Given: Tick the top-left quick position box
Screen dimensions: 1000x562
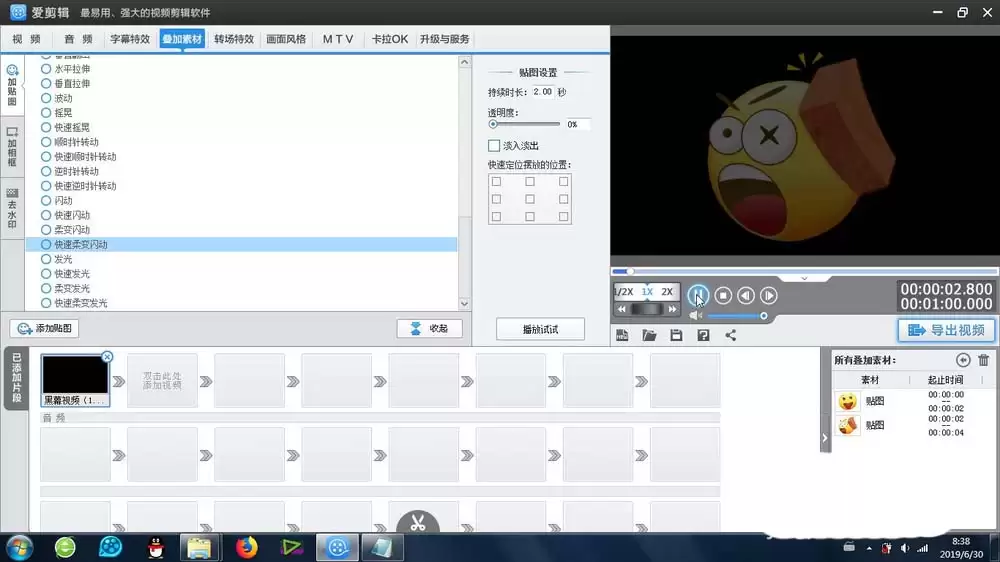Looking at the screenshot, I should click(x=496, y=182).
